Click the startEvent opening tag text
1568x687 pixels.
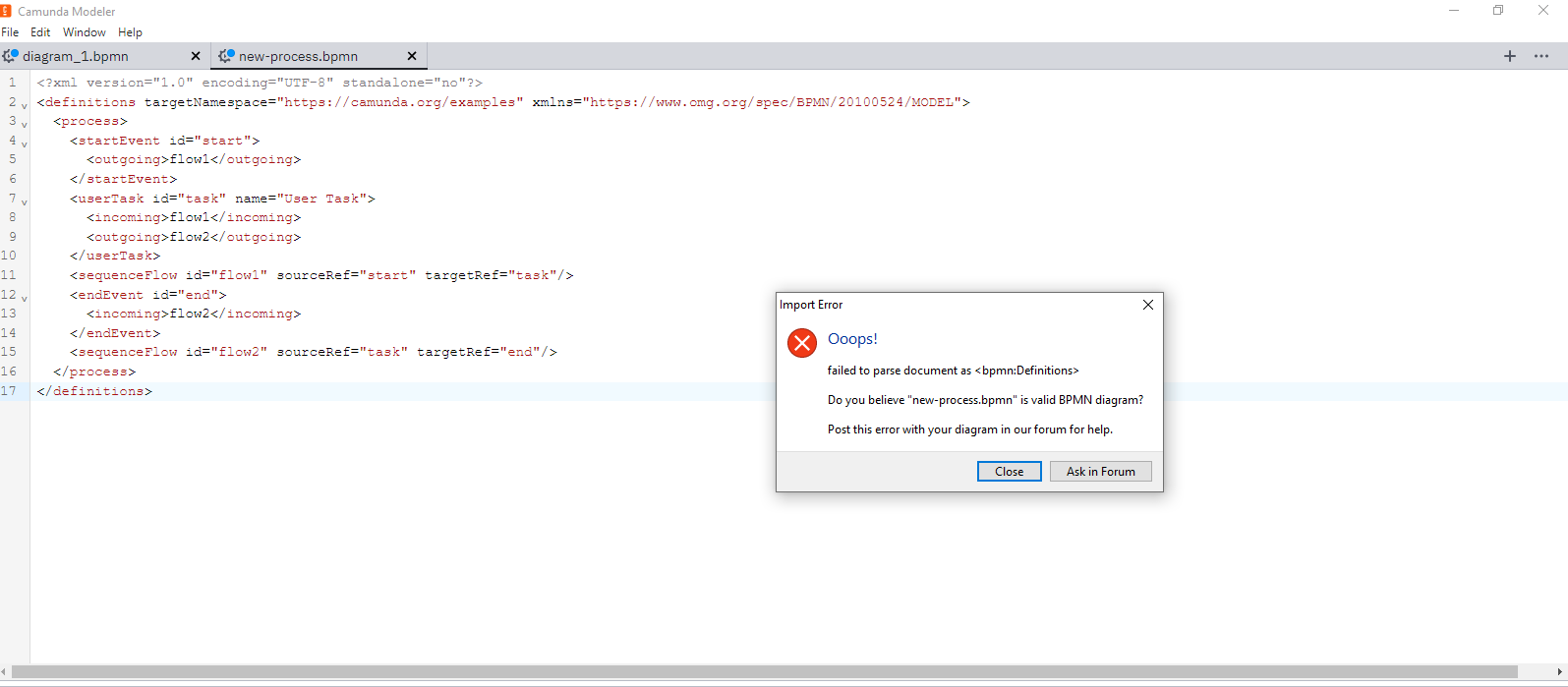(164, 141)
